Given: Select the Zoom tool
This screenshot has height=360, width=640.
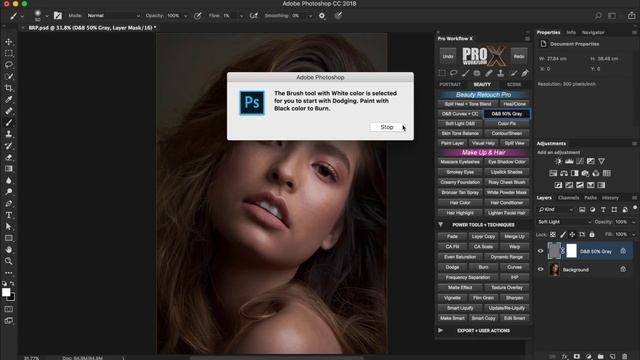Looking at the screenshot, I should tap(9, 261).
